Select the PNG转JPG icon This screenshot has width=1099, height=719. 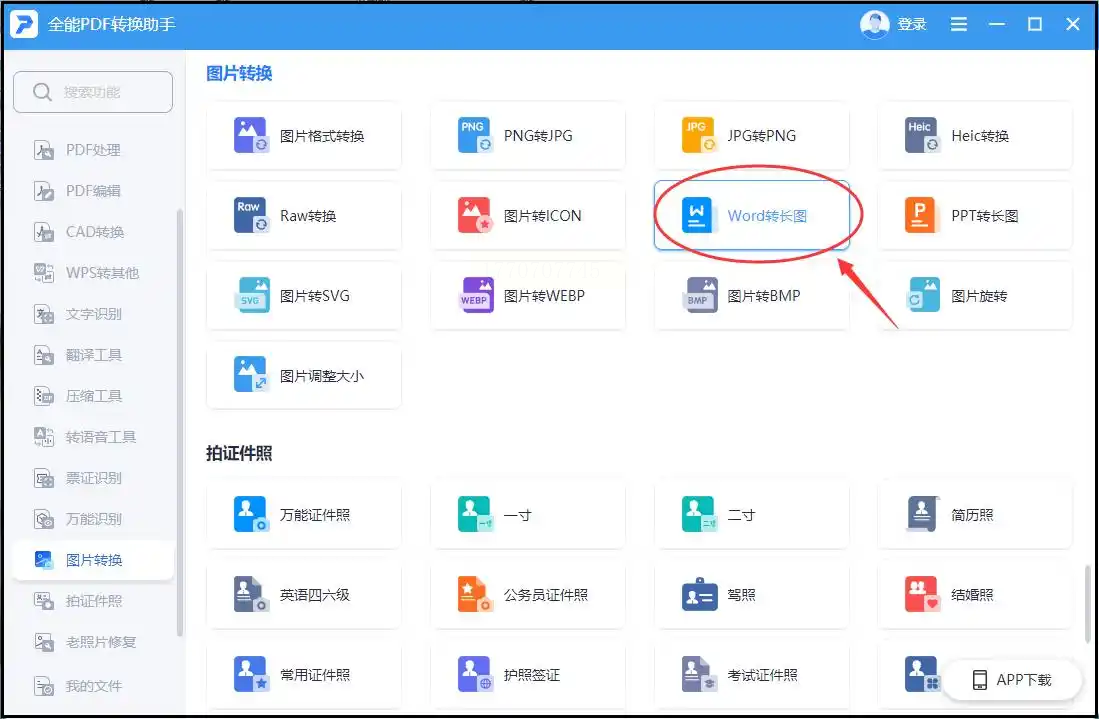click(475, 135)
